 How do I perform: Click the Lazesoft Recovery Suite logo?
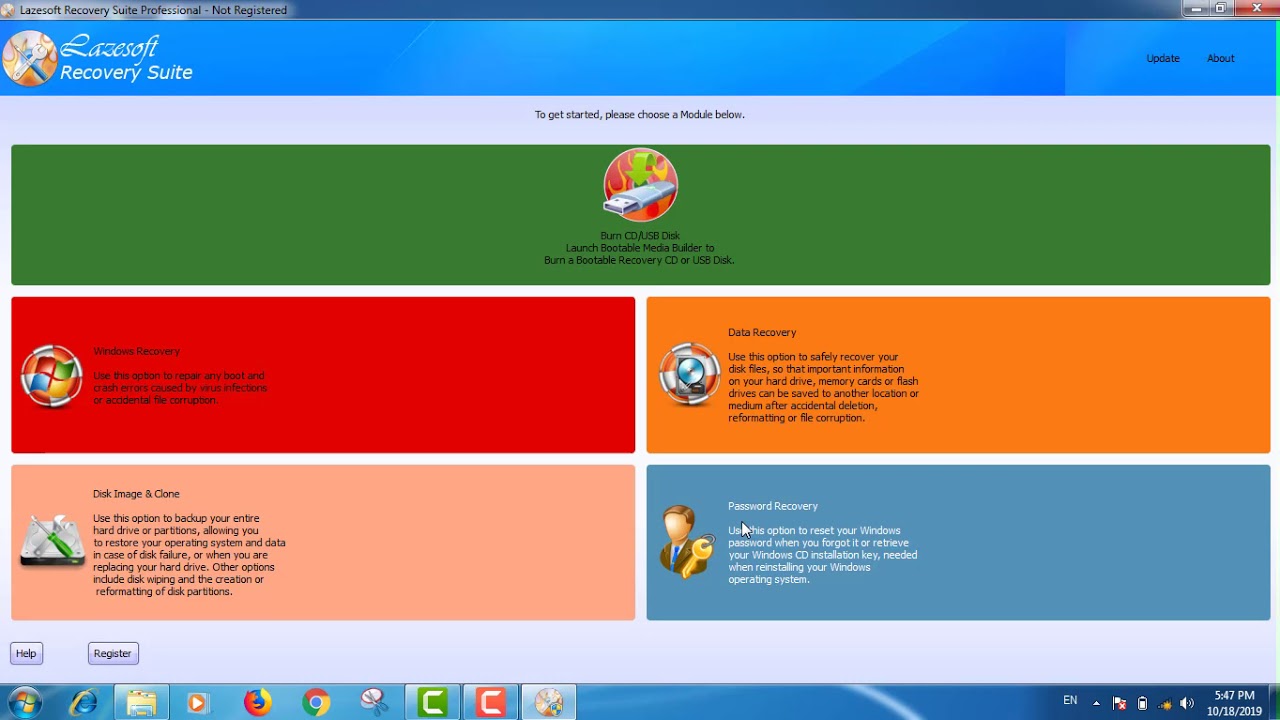[97, 59]
